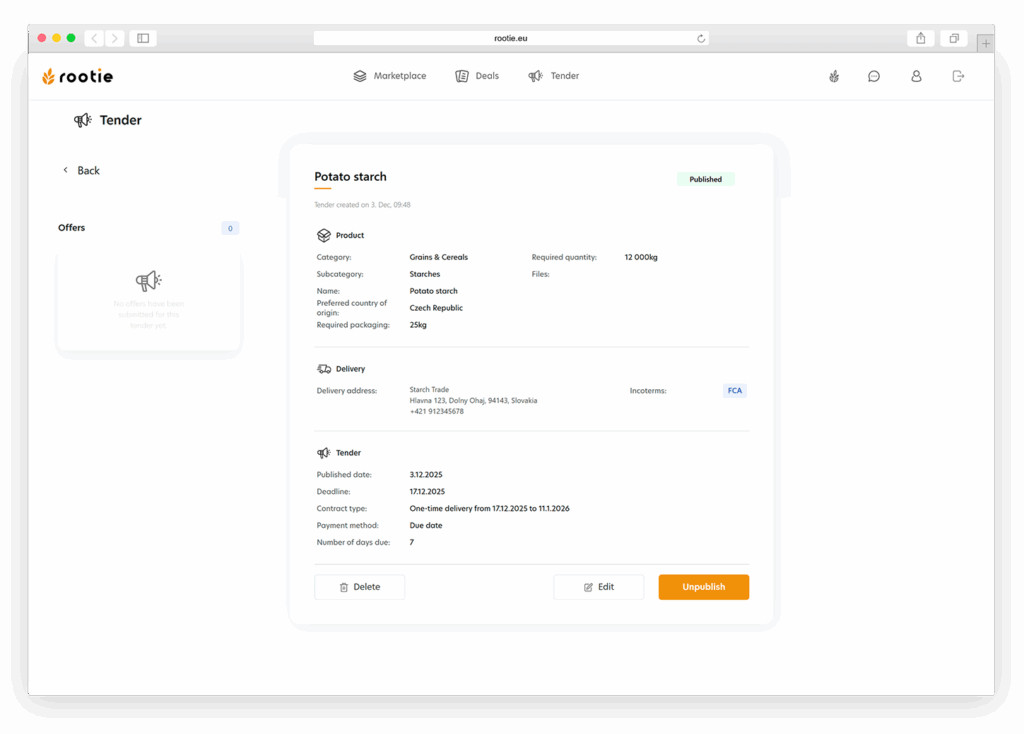Go back via the Back link

tap(82, 171)
